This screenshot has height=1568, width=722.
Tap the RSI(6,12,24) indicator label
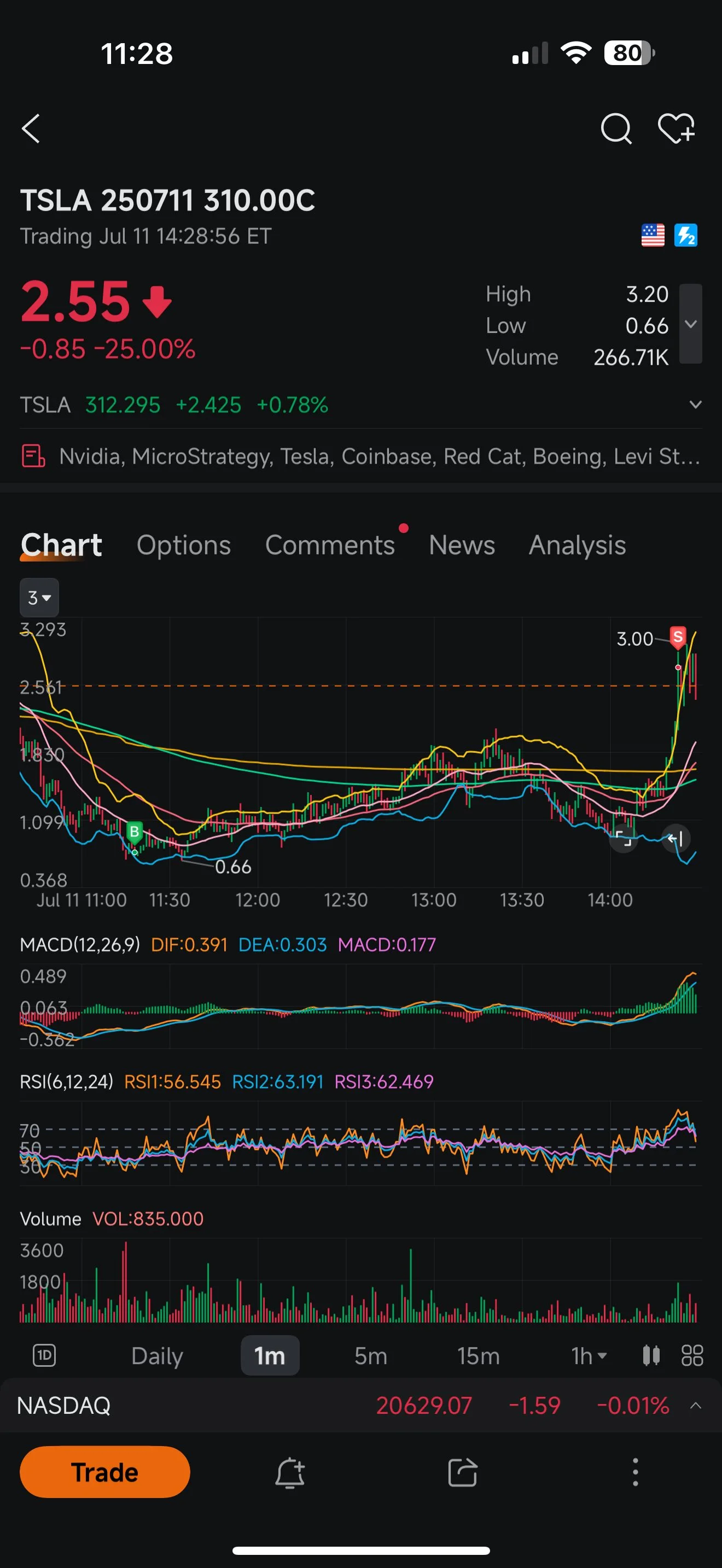(x=66, y=1081)
